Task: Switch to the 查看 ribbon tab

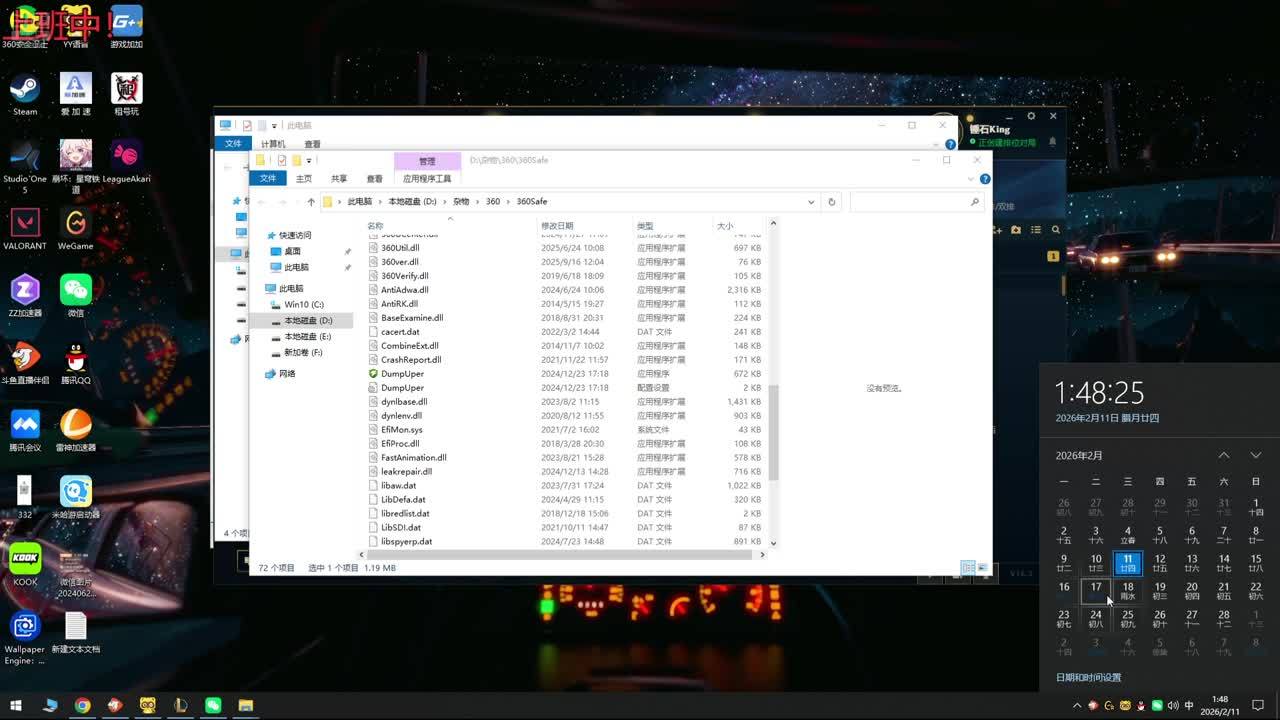Action: click(x=374, y=179)
